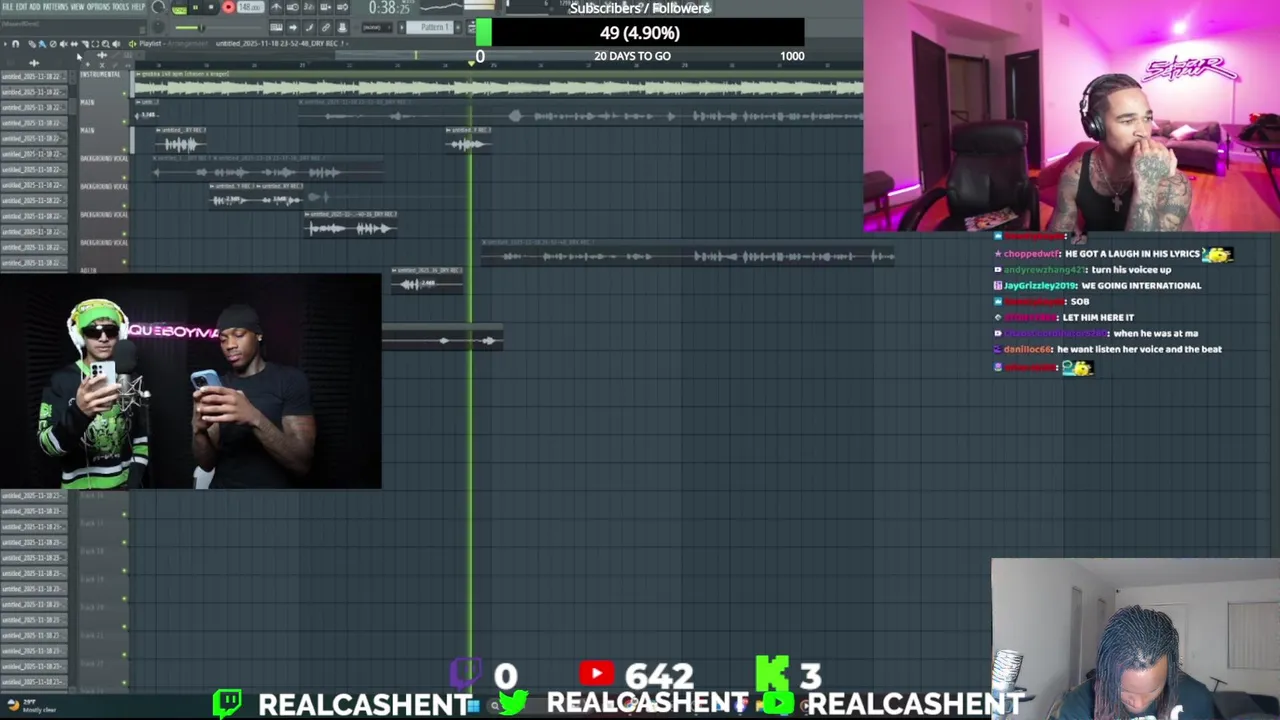The image size is (1280, 720).
Task: Click the 0:38:25 time display
Action: point(390,8)
